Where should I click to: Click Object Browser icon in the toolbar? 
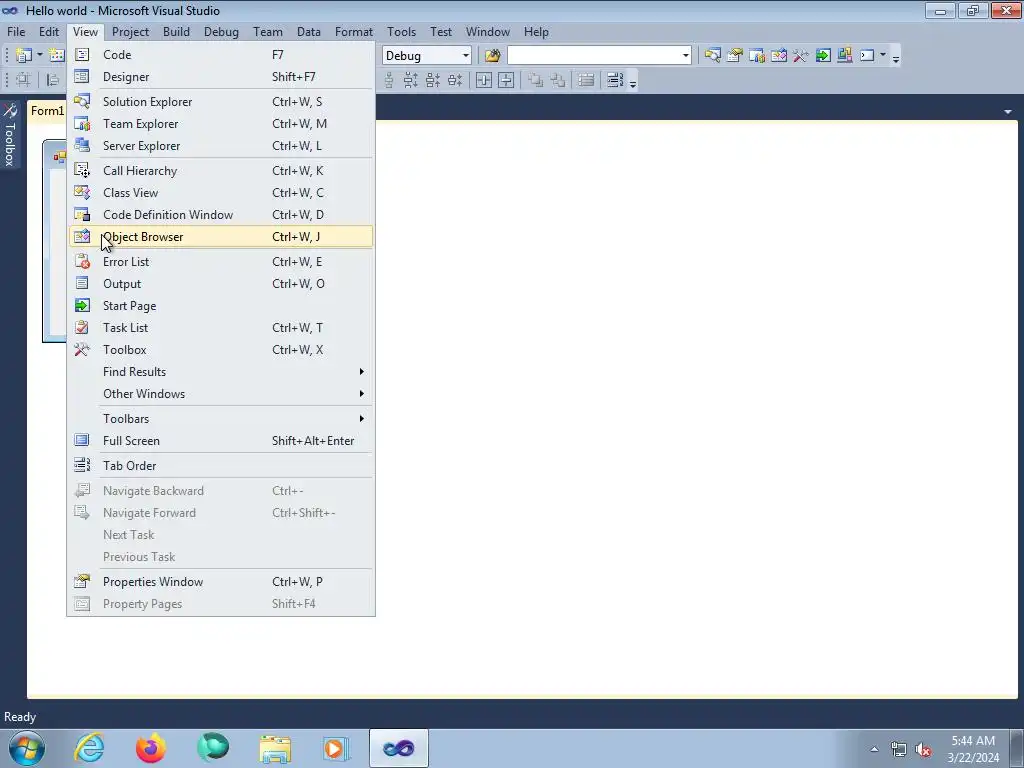(778, 56)
